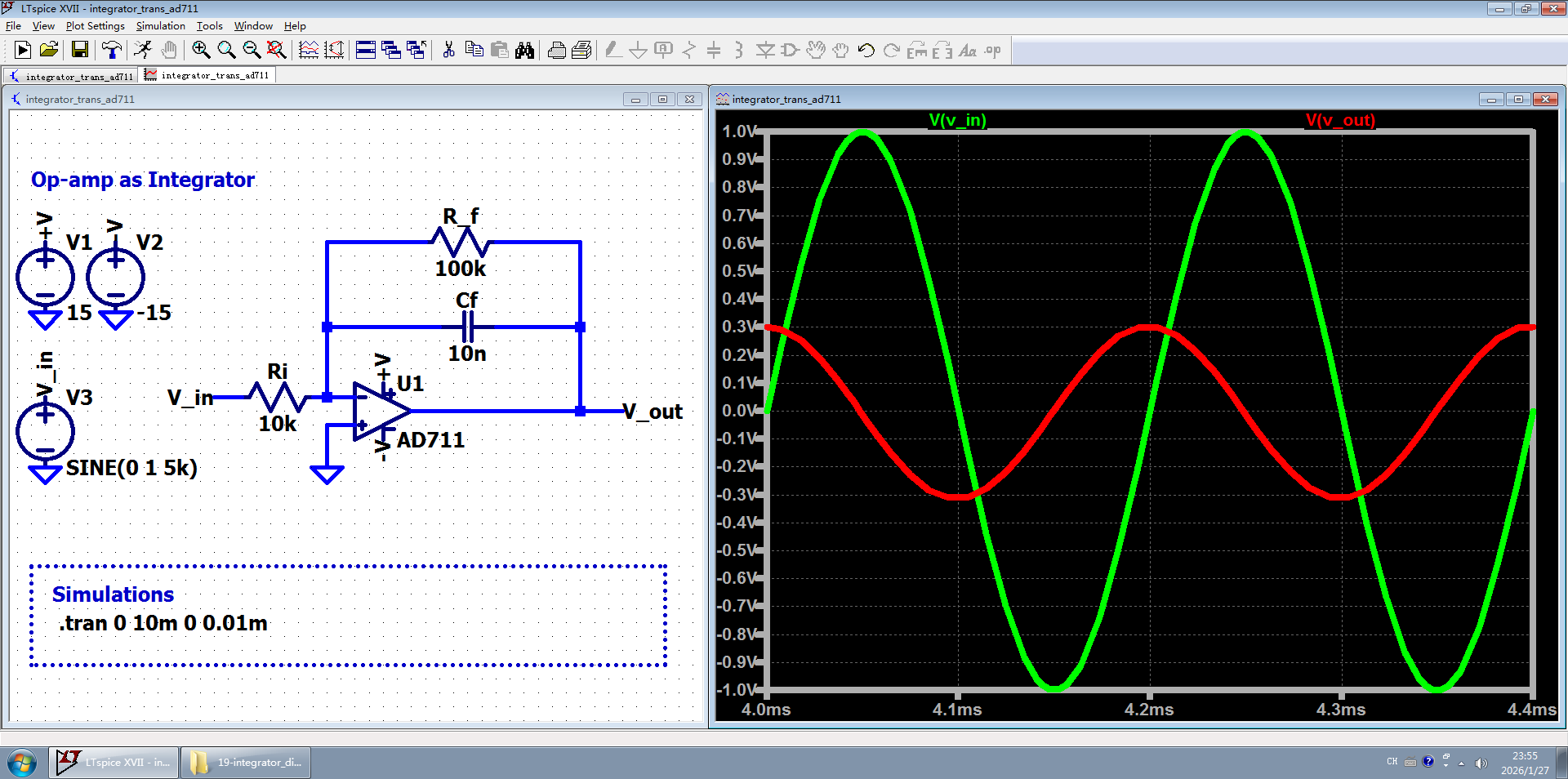The image size is (1568, 779).
Task: Open the Simulation menu
Action: 160,26
